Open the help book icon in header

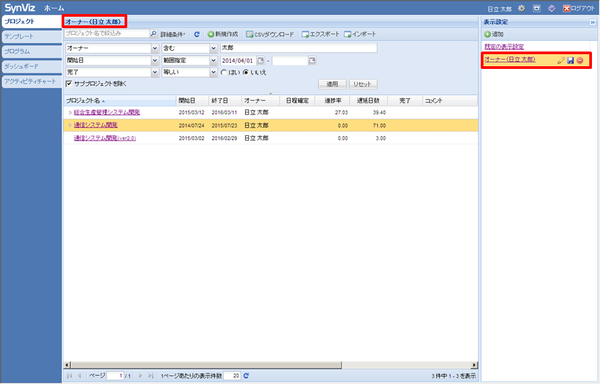click(551, 8)
